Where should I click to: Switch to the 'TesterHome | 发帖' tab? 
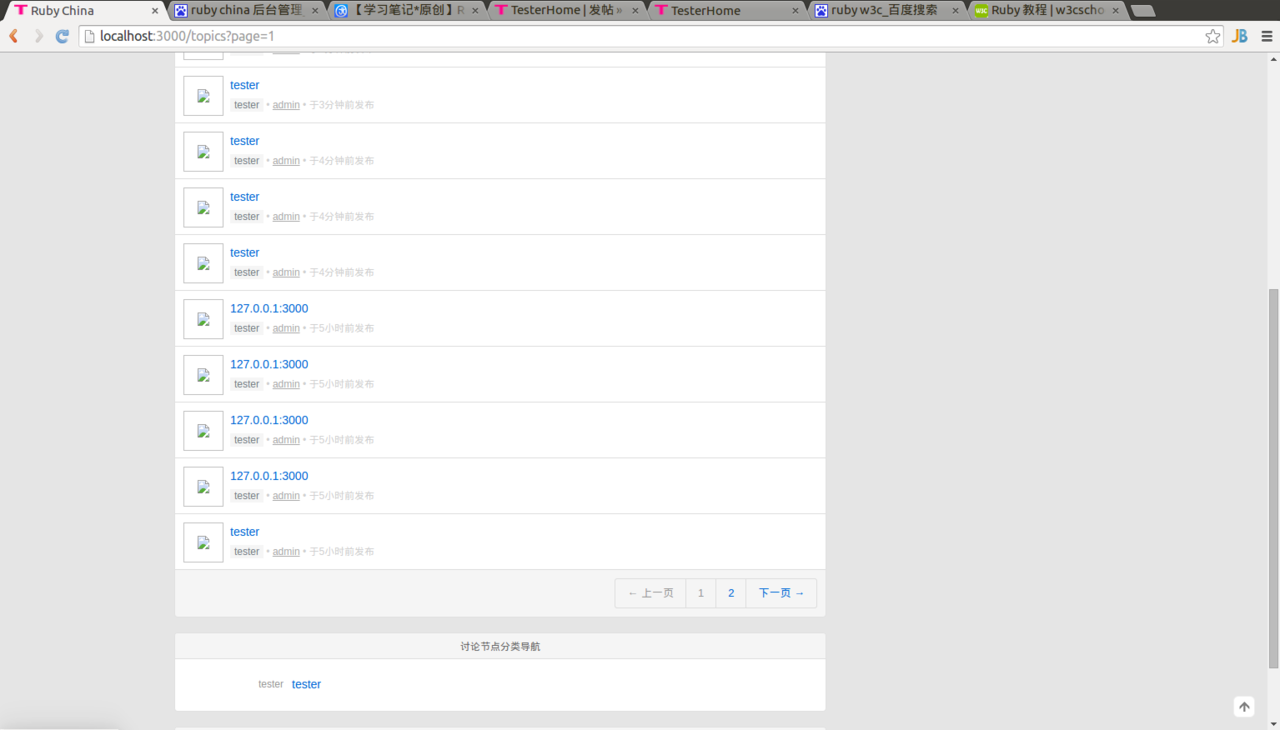(x=566, y=11)
